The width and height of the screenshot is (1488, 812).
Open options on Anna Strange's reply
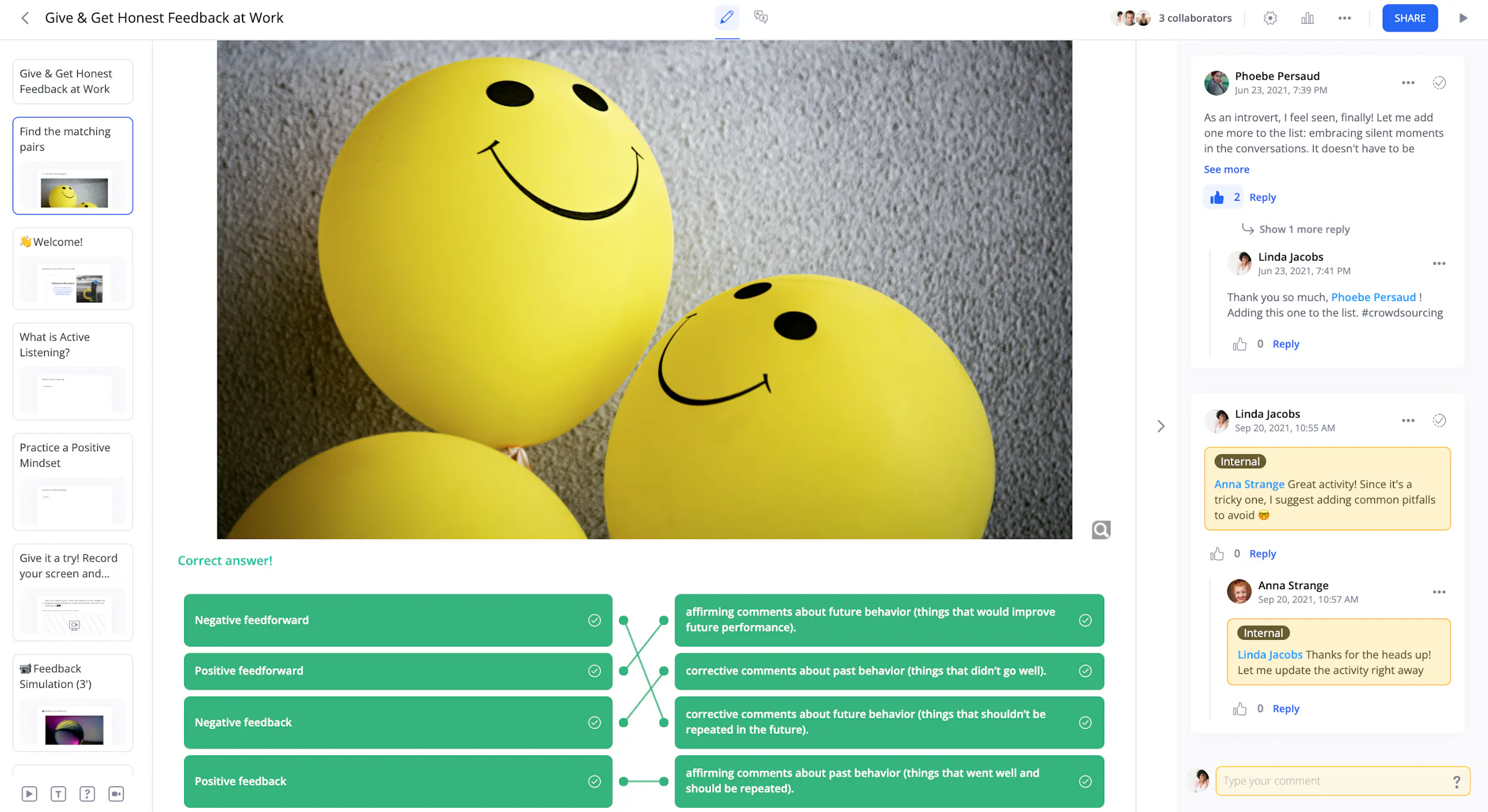(1438, 592)
